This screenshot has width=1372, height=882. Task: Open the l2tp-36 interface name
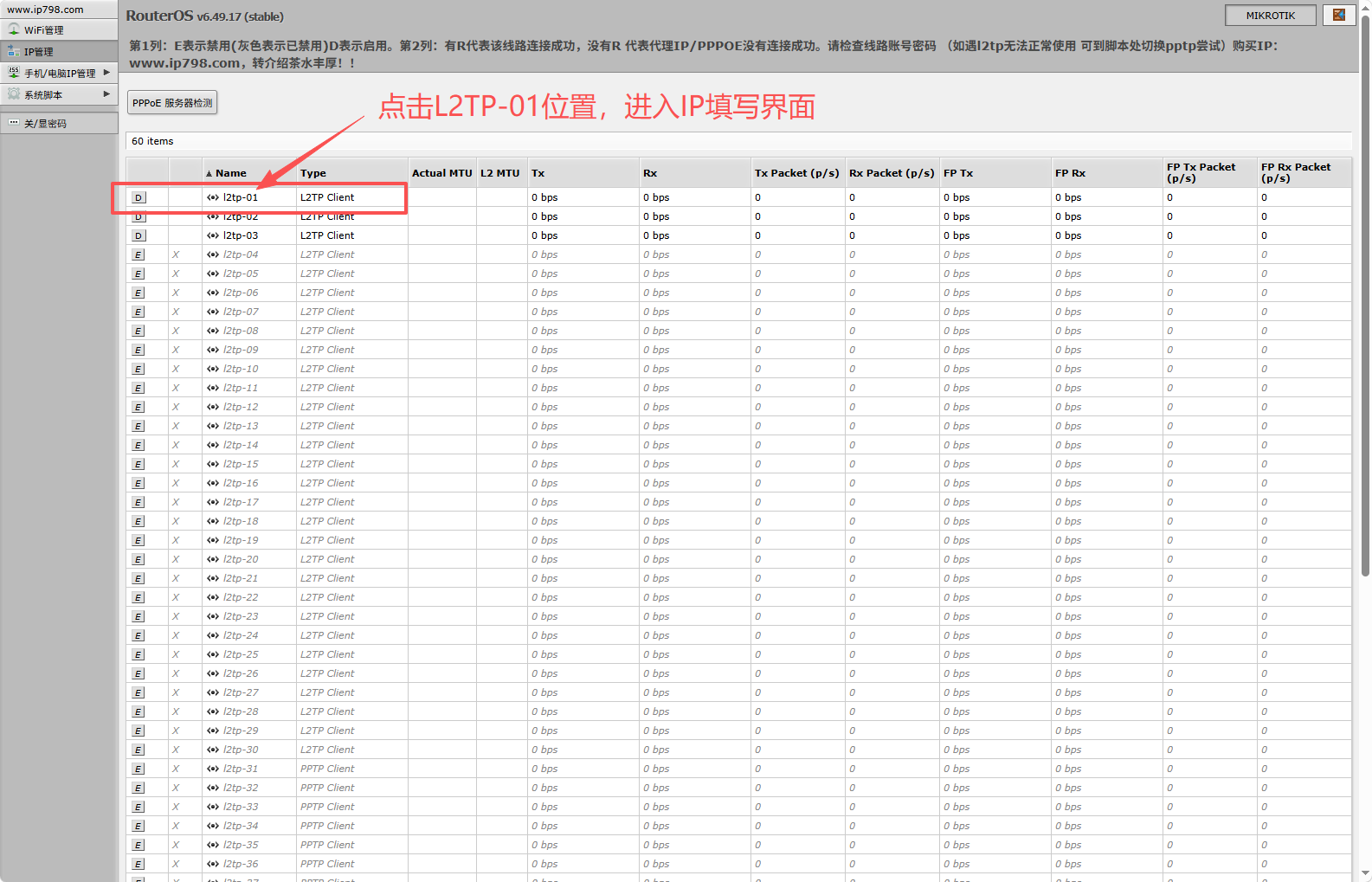click(241, 864)
